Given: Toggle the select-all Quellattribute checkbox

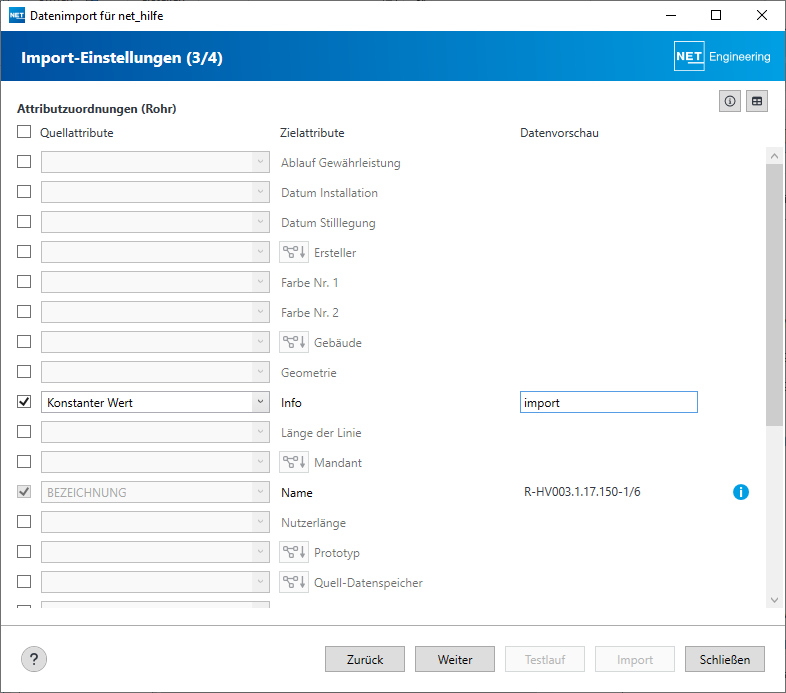Looking at the screenshot, I should [24, 132].
